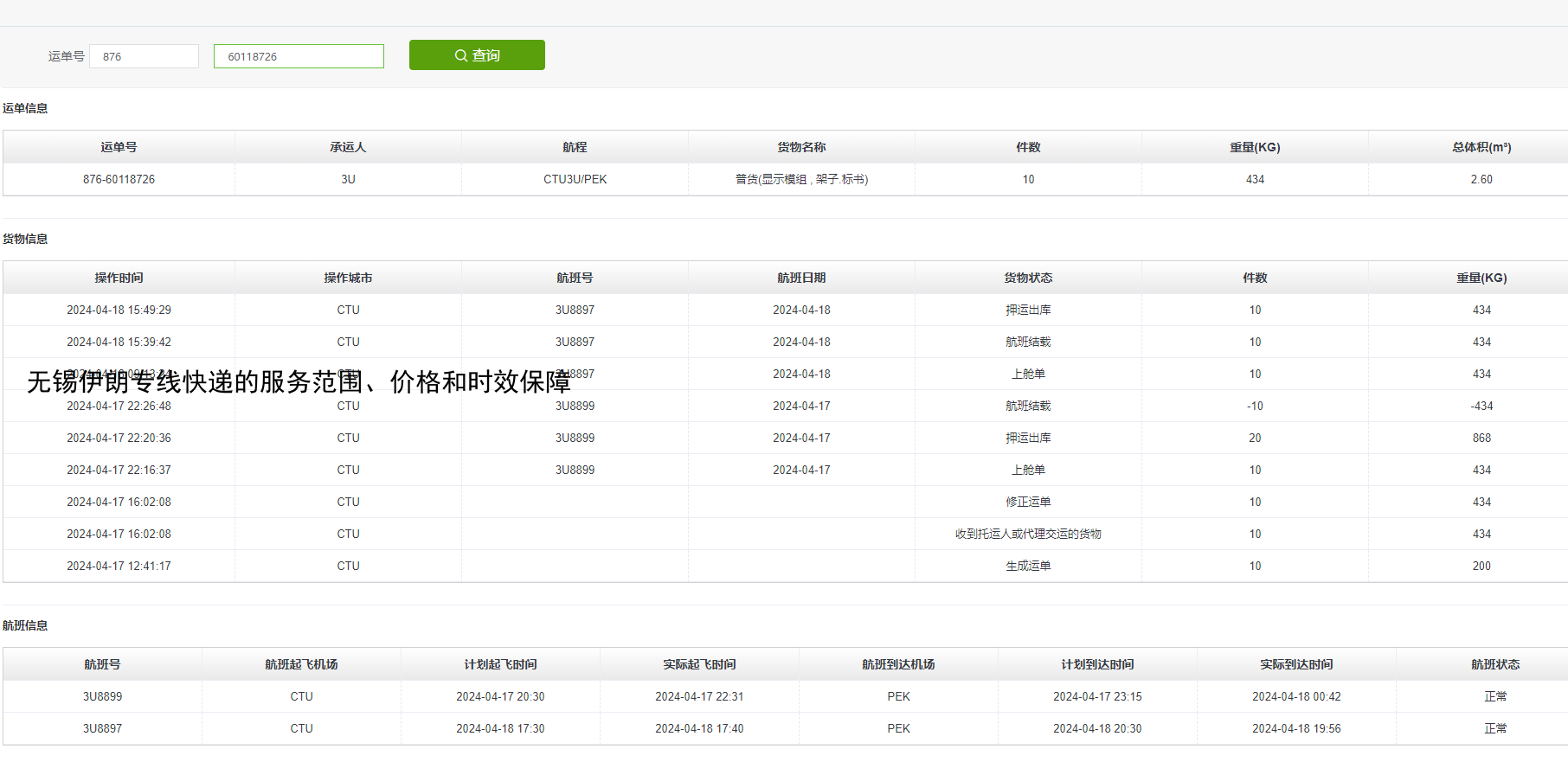Screen dimensions: 1568x762
Task: Click the 航班状态 column header
Action: point(1495,664)
